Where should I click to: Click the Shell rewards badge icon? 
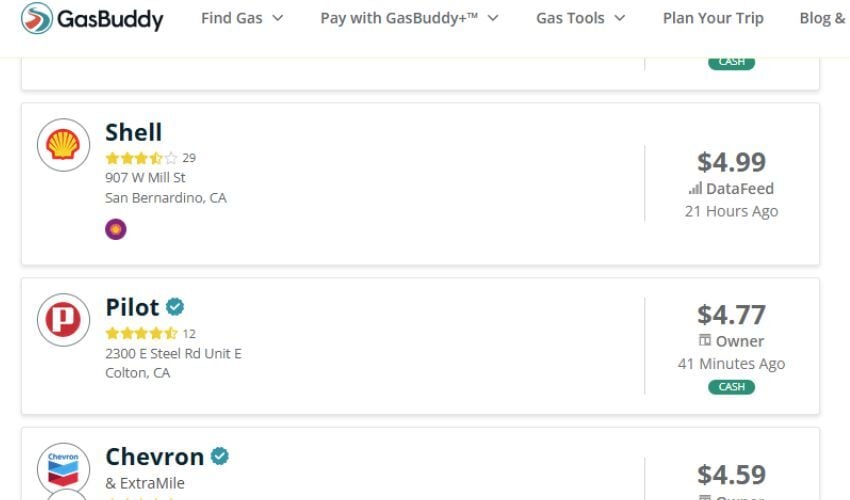tap(116, 230)
